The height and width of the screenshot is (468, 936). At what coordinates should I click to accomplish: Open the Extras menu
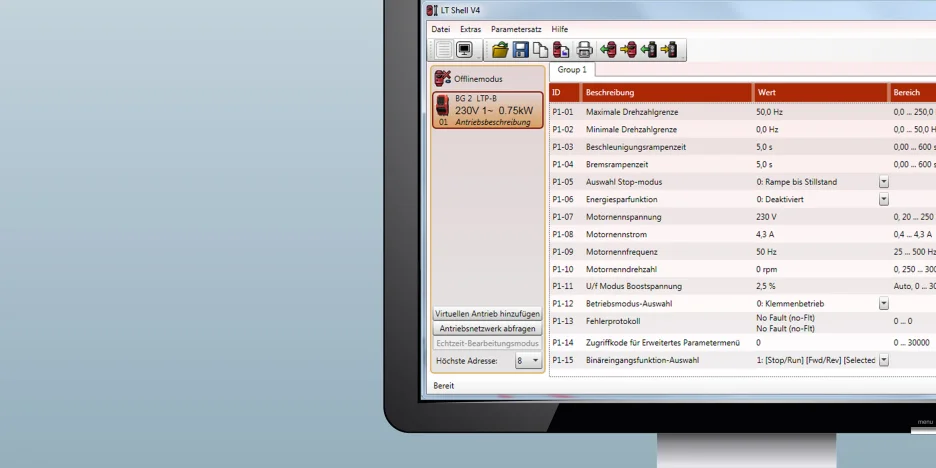(x=470, y=29)
